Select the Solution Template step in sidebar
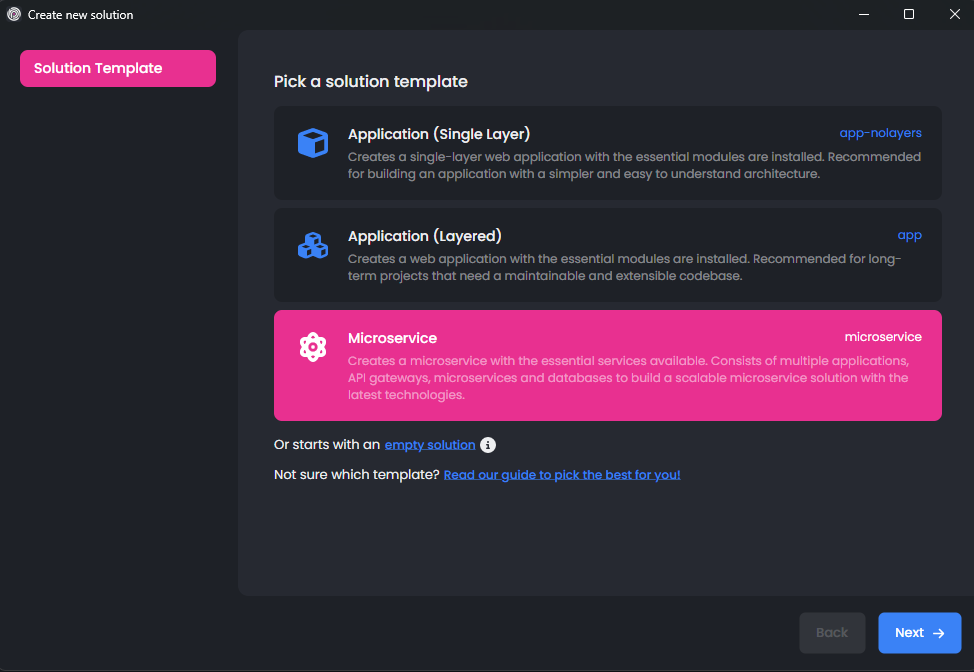 click(118, 69)
